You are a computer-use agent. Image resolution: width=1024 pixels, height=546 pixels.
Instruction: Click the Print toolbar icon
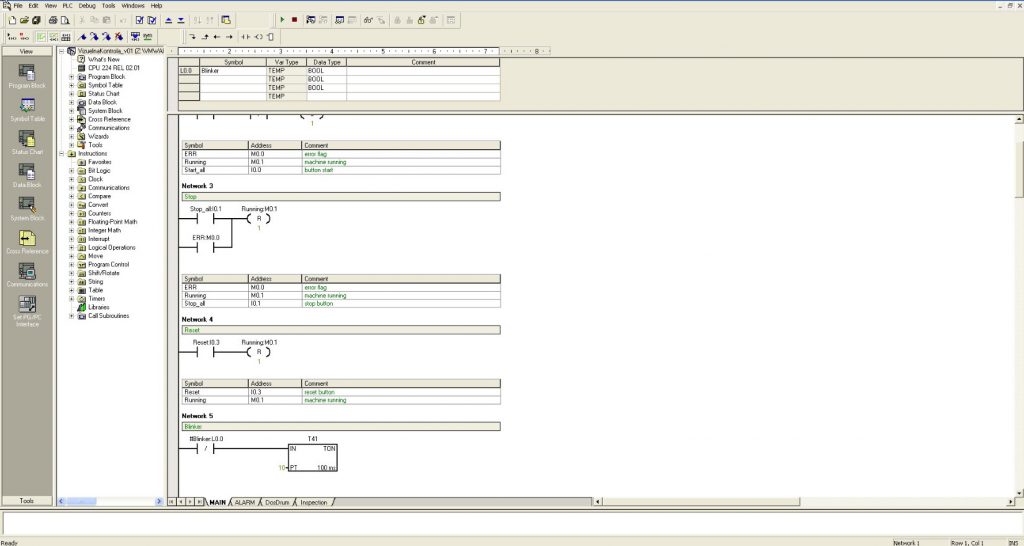[51, 19]
